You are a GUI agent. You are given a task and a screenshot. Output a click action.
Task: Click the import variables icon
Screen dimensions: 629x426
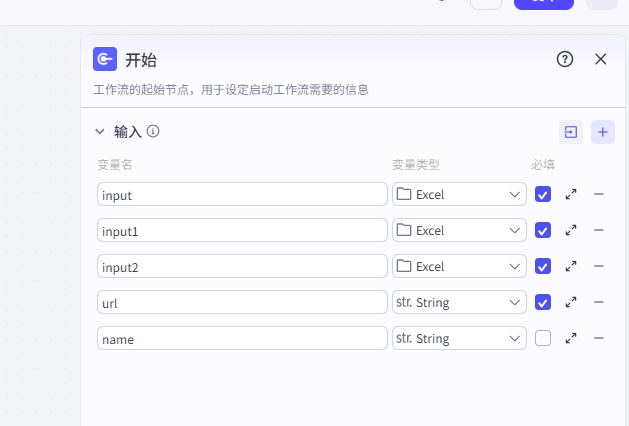[x=571, y=132]
